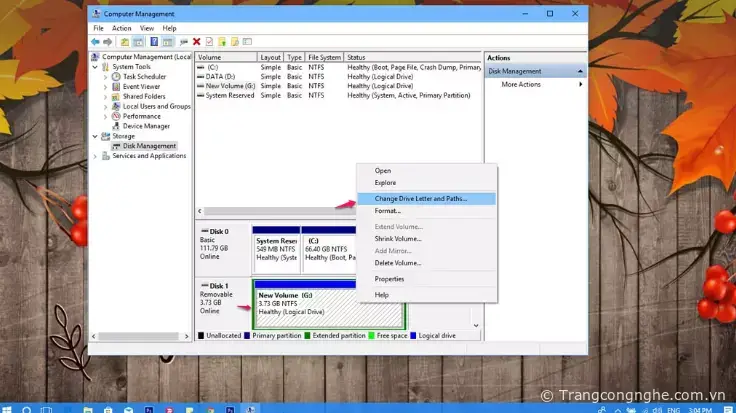Click More Actions in Actions pane
The height and width of the screenshot is (413, 736).
tap(523, 84)
